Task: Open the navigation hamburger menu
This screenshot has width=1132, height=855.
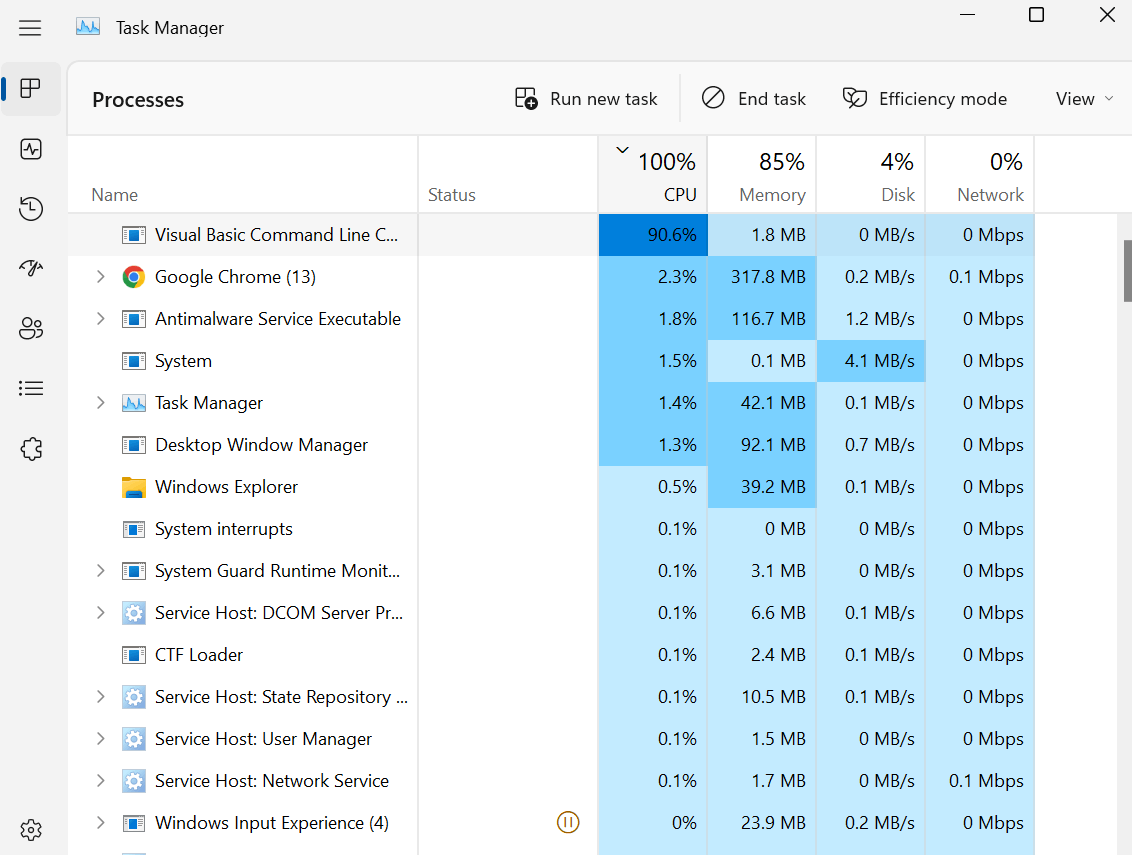Action: [30, 27]
